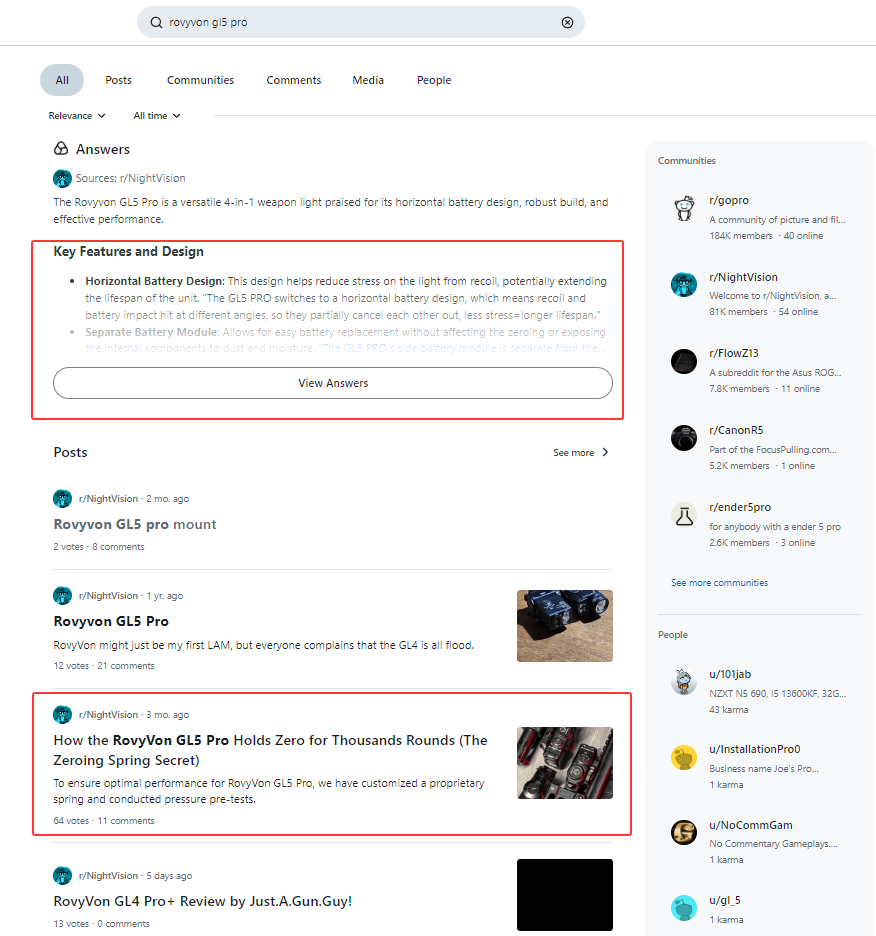The width and height of the screenshot is (876, 936).
Task: Click the r/ender5pro flask icon
Action: [684, 515]
